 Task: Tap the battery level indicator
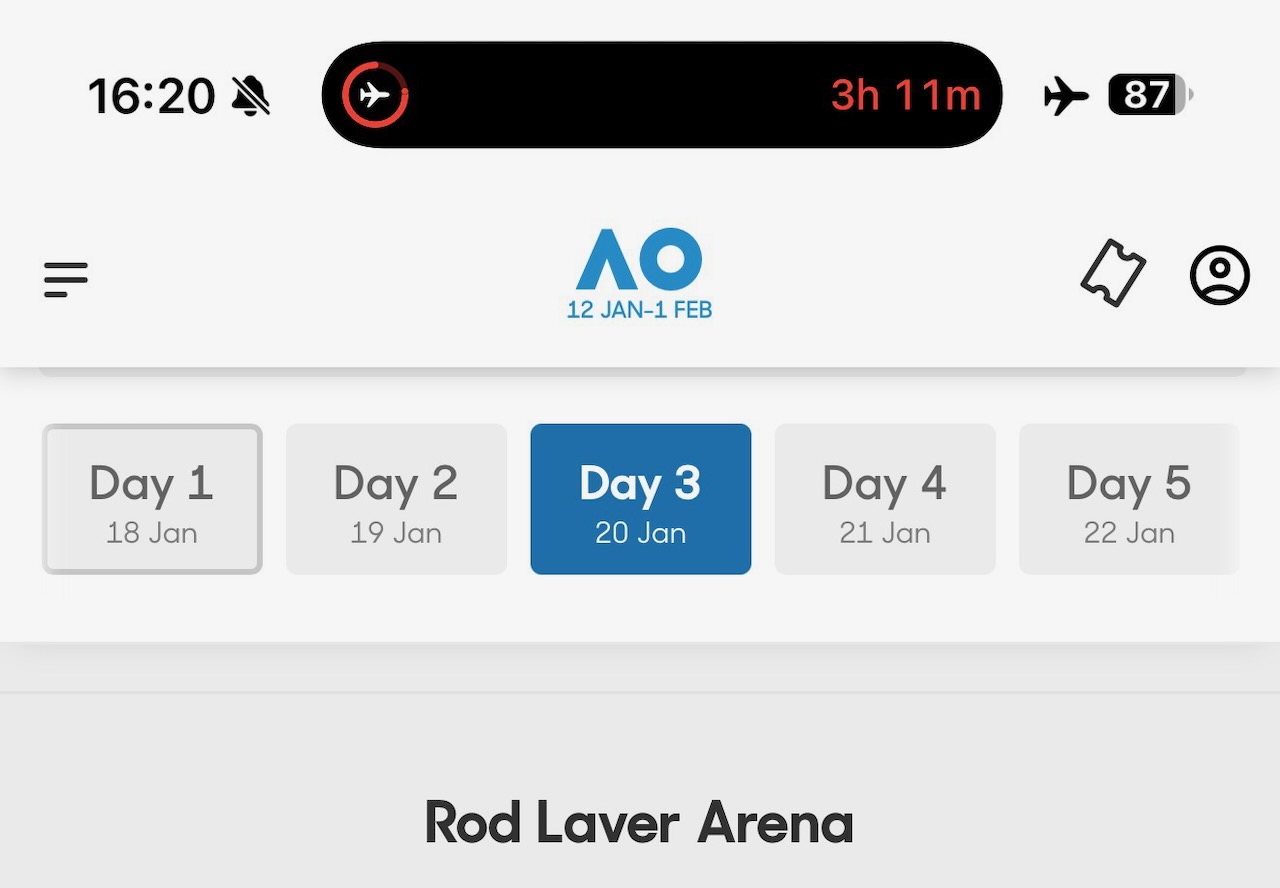coord(1150,96)
